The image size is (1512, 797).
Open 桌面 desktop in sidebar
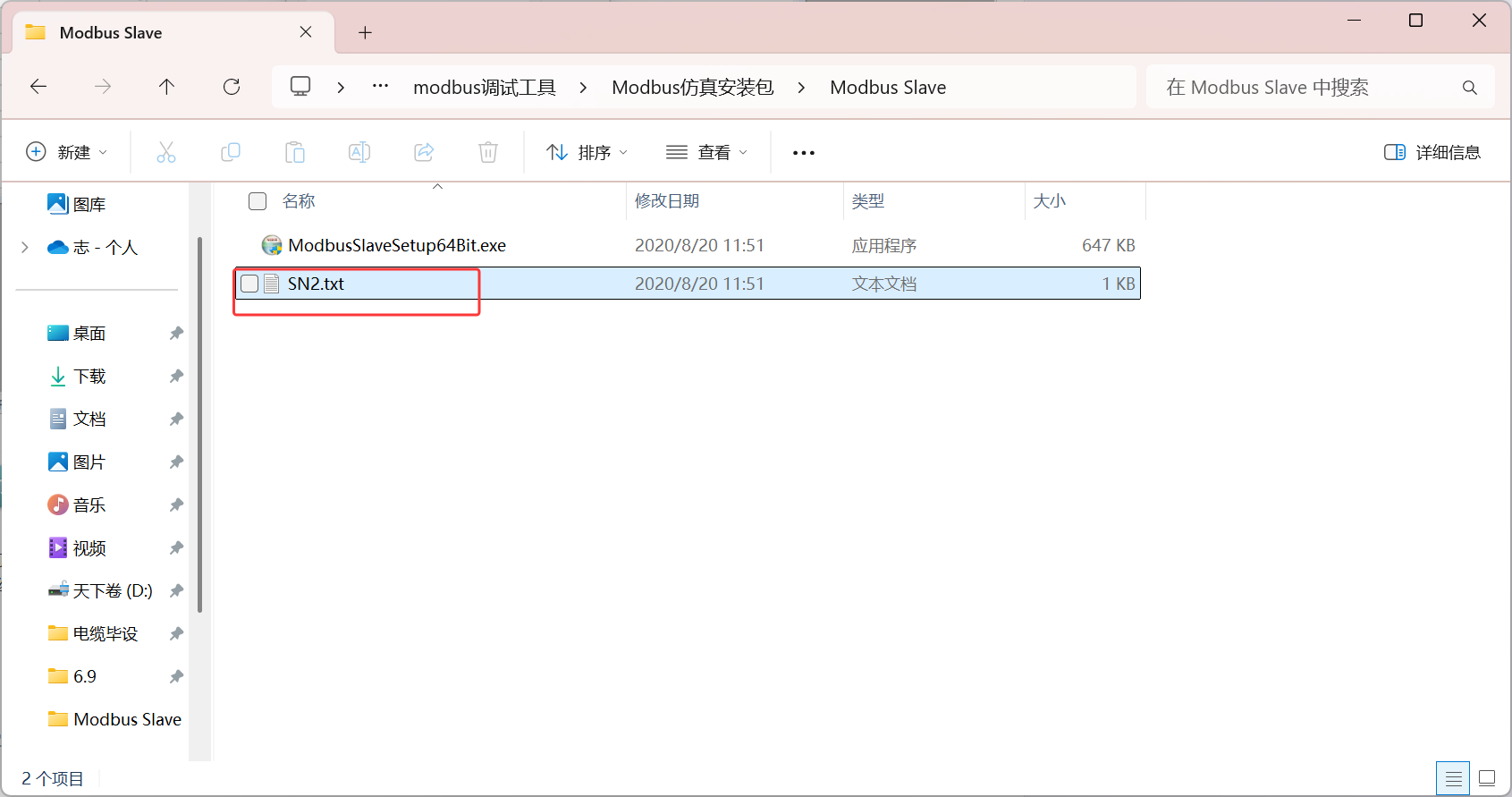(77, 333)
